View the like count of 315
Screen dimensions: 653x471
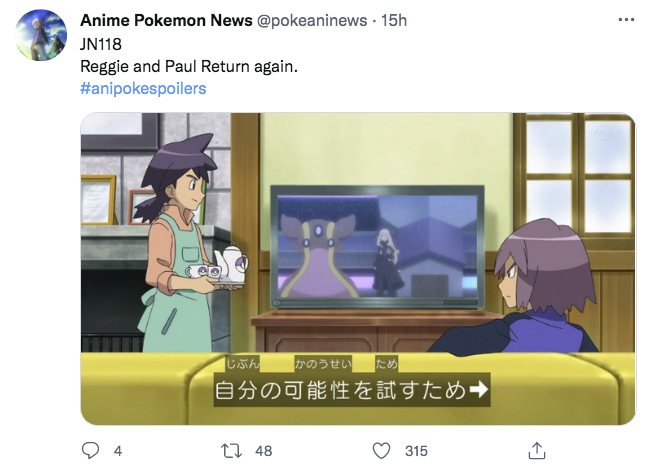(416, 451)
